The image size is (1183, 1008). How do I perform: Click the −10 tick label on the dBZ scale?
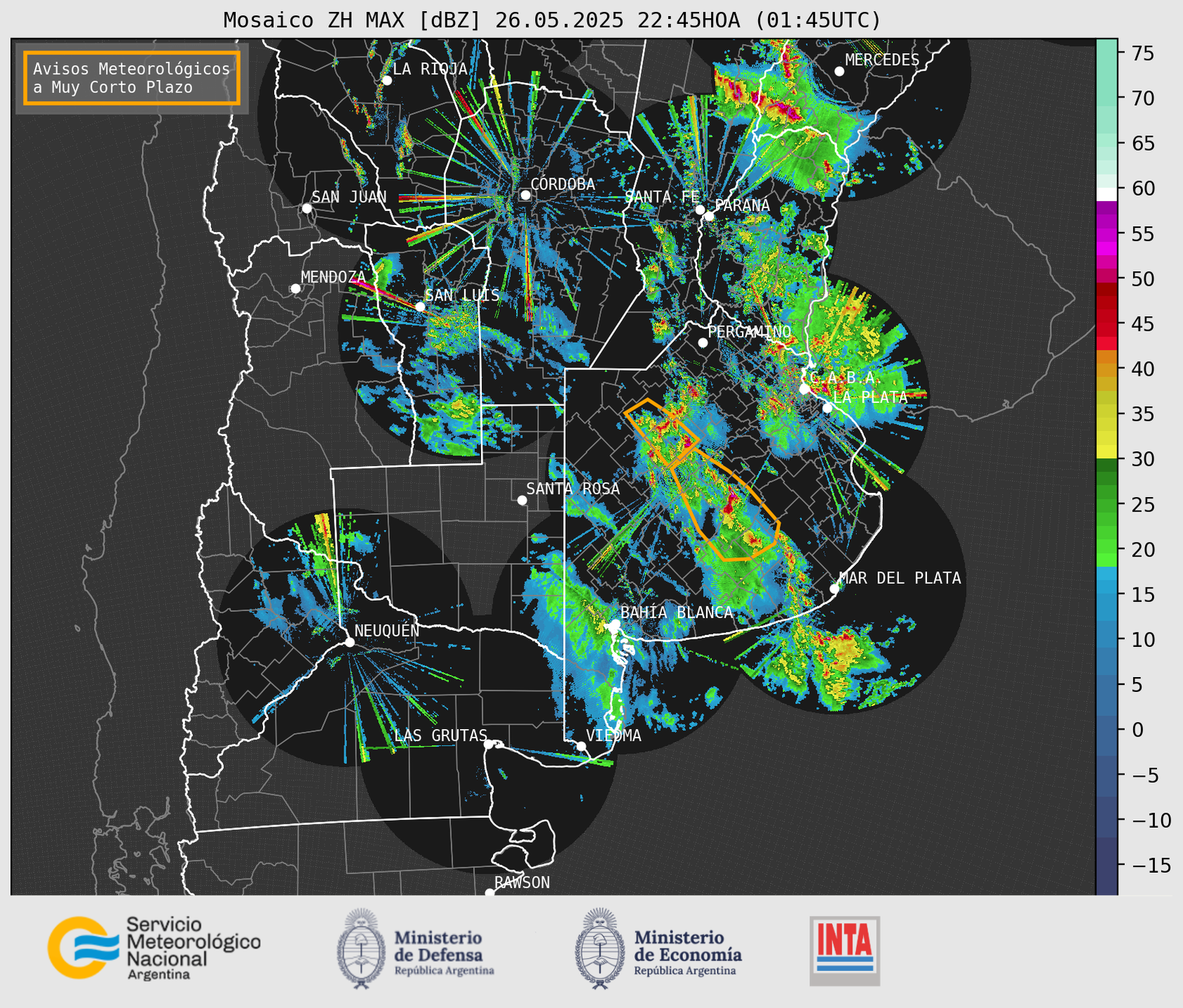(1151, 820)
